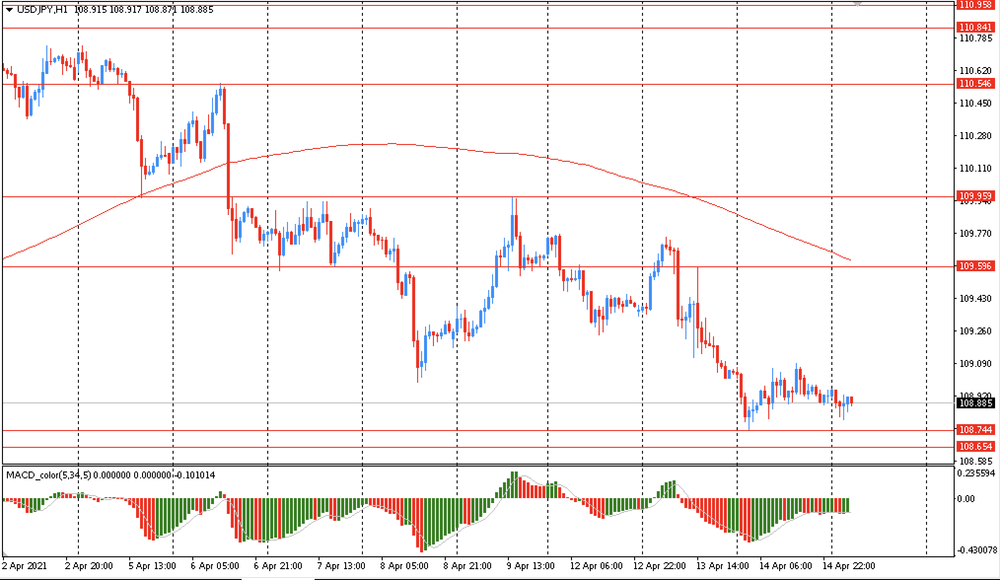Click the 108.585 value on price scale
This screenshot has height=580, width=1000.
click(x=976, y=461)
